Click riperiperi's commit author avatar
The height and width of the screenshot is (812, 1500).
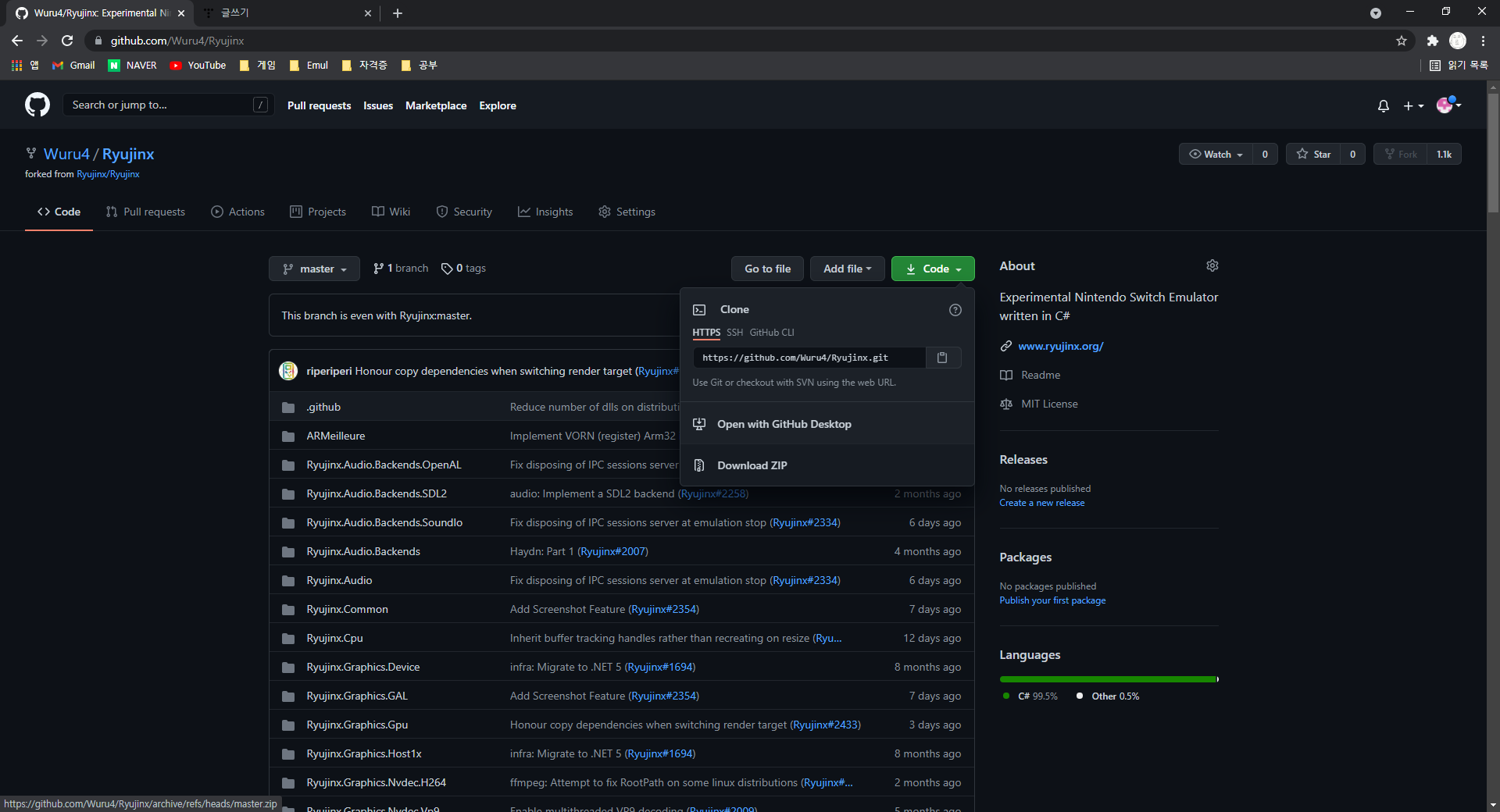(288, 371)
